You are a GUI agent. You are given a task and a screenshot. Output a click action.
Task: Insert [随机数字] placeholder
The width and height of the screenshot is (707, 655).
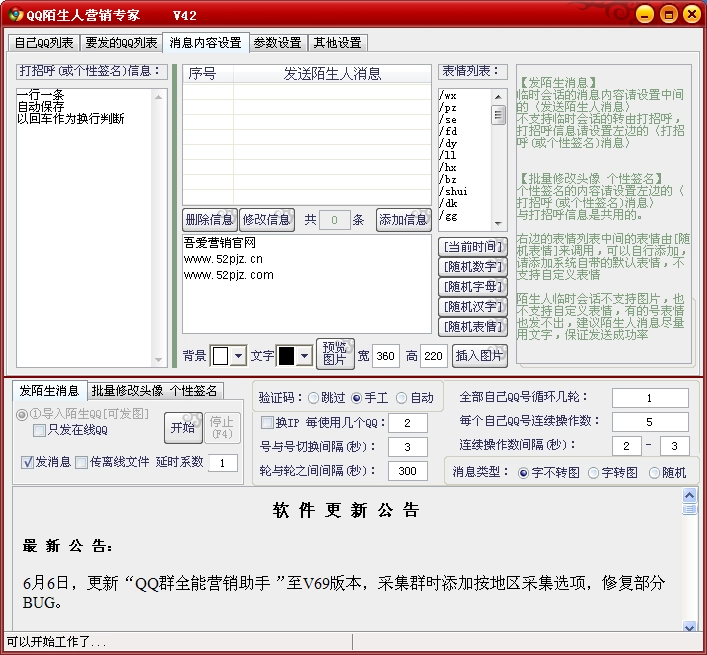point(473,266)
